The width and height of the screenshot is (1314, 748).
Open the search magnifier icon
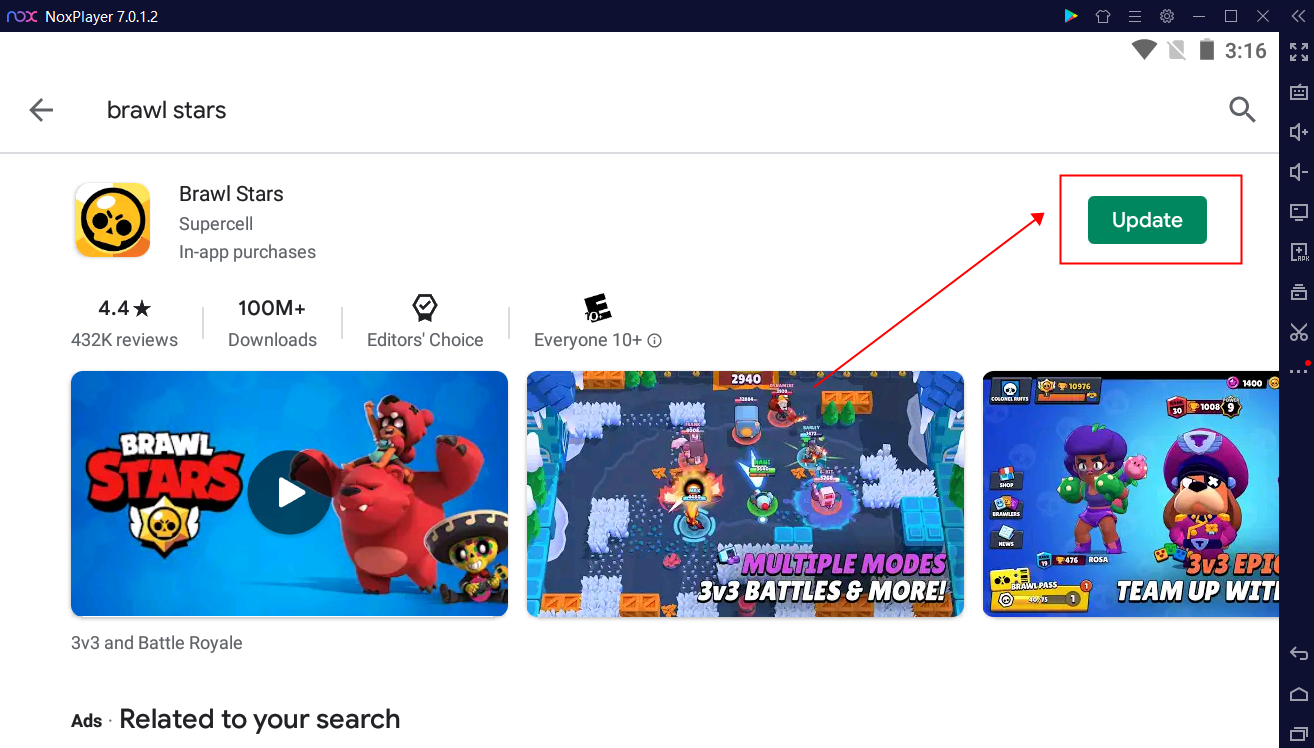coord(1242,110)
